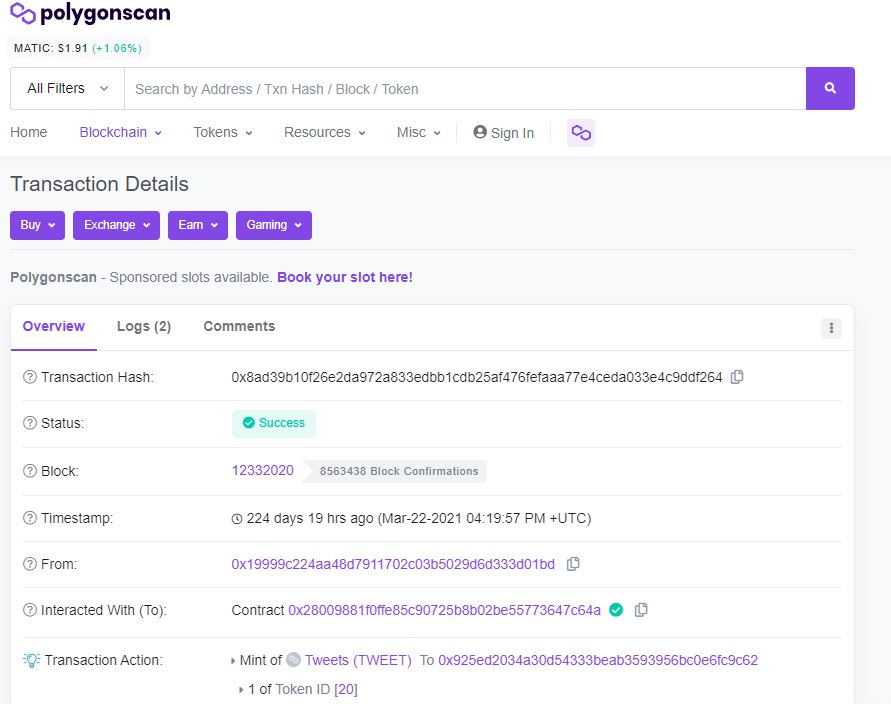This screenshot has height=704, width=891.
Task: Open the Gaming dropdown
Action: [x=273, y=225]
